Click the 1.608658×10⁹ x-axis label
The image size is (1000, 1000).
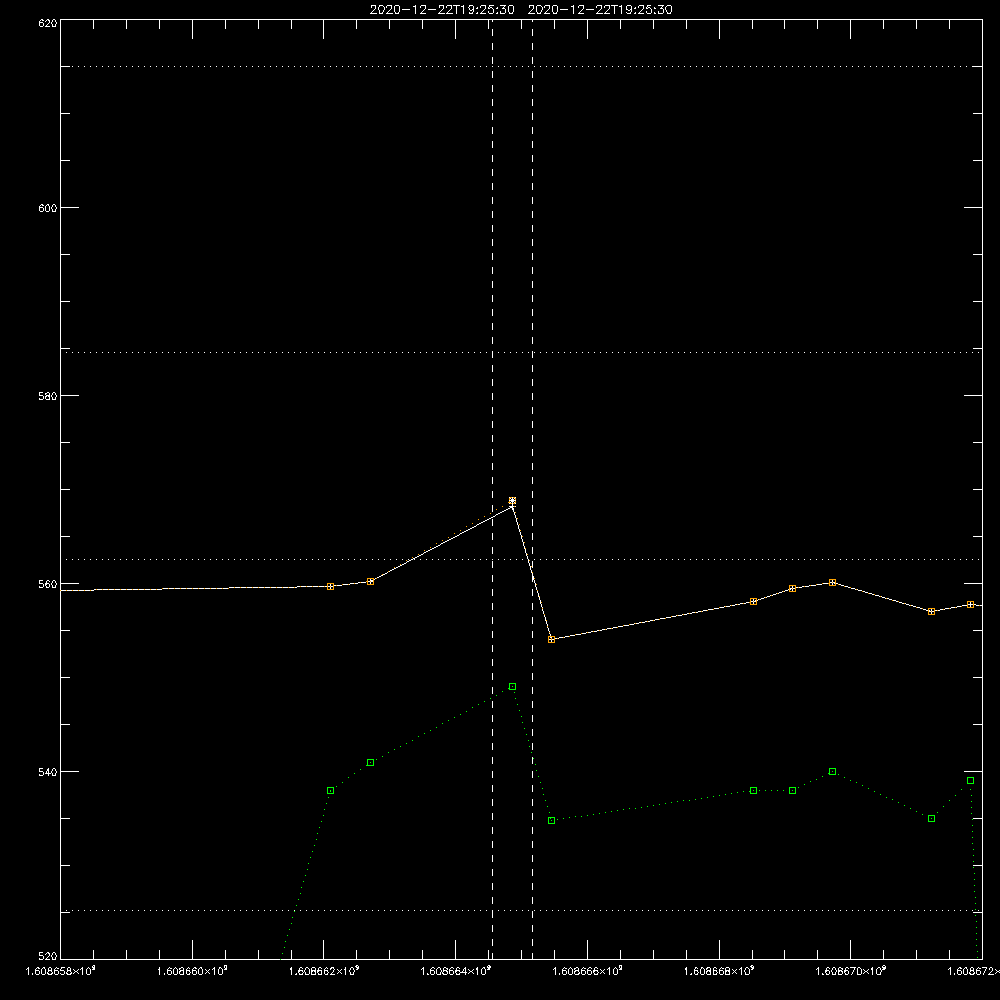coord(61,971)
